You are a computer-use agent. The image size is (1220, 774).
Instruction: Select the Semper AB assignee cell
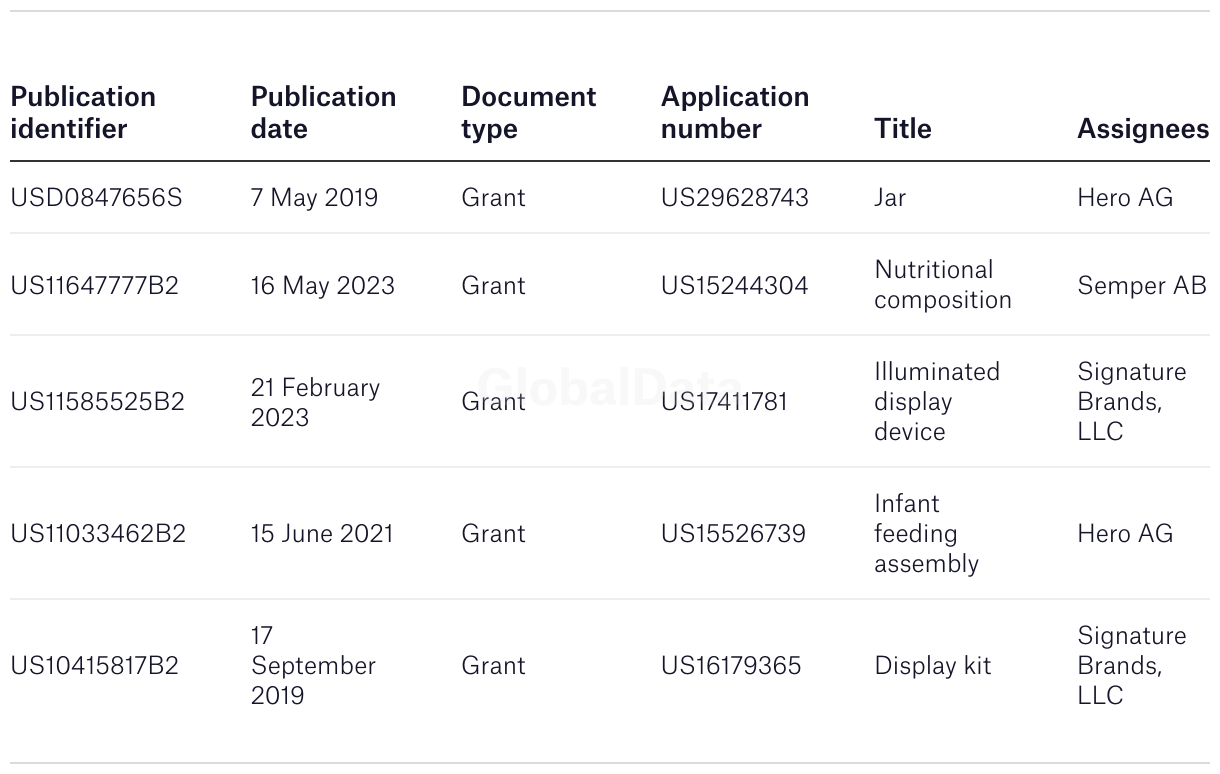point(1142,286)
